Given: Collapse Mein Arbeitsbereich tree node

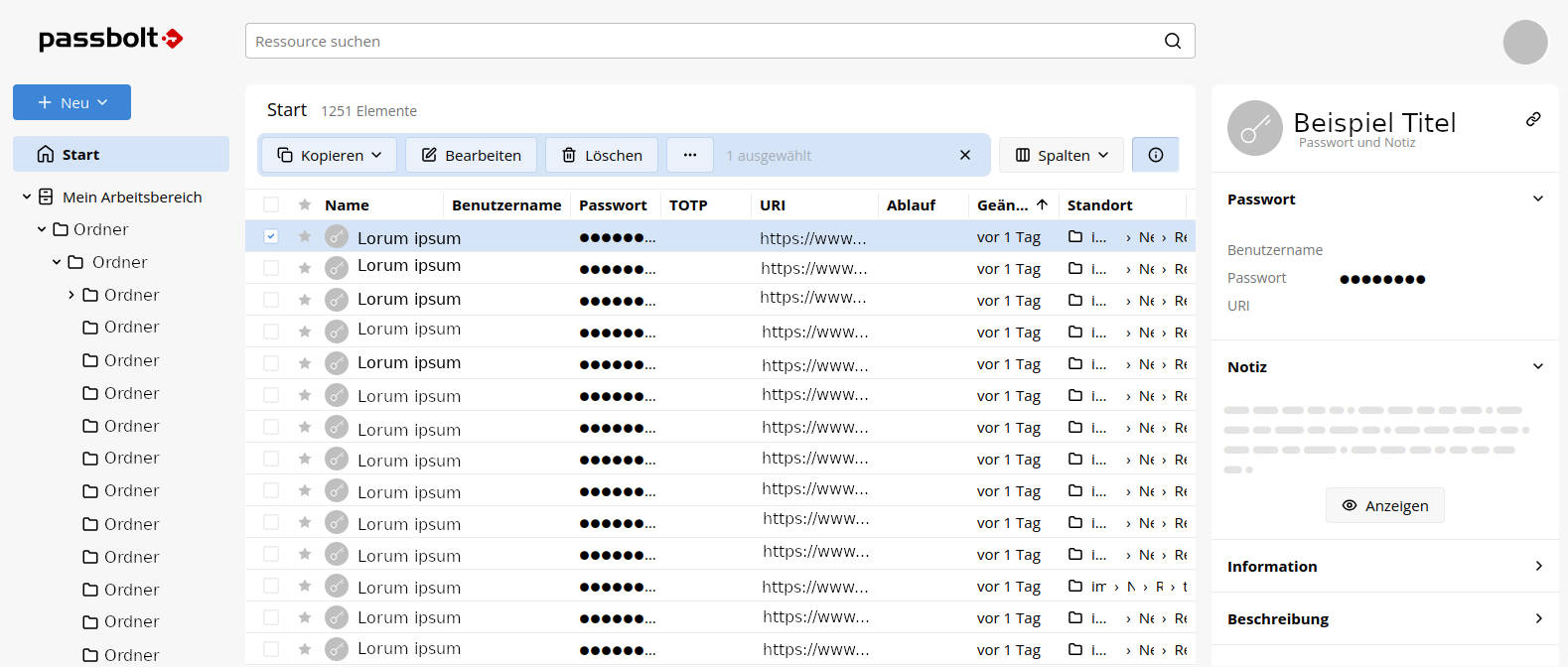Looking at the screenshot, I should (x=27, y=197).
